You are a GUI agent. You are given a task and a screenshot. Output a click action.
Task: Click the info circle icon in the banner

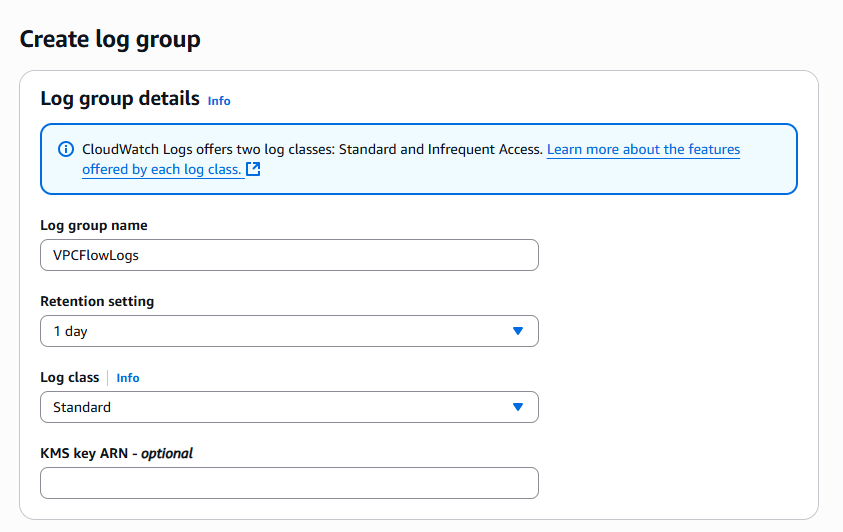pyautogui.click(x=66, y=149)
